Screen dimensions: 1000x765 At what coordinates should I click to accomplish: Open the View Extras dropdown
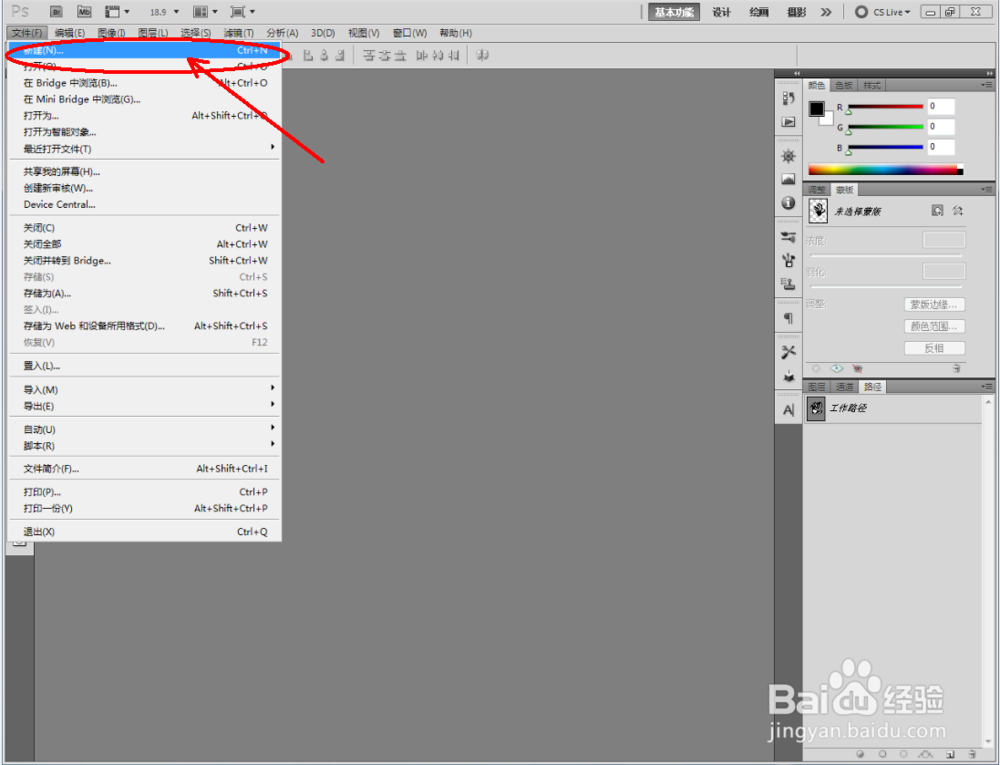[117, 11]
